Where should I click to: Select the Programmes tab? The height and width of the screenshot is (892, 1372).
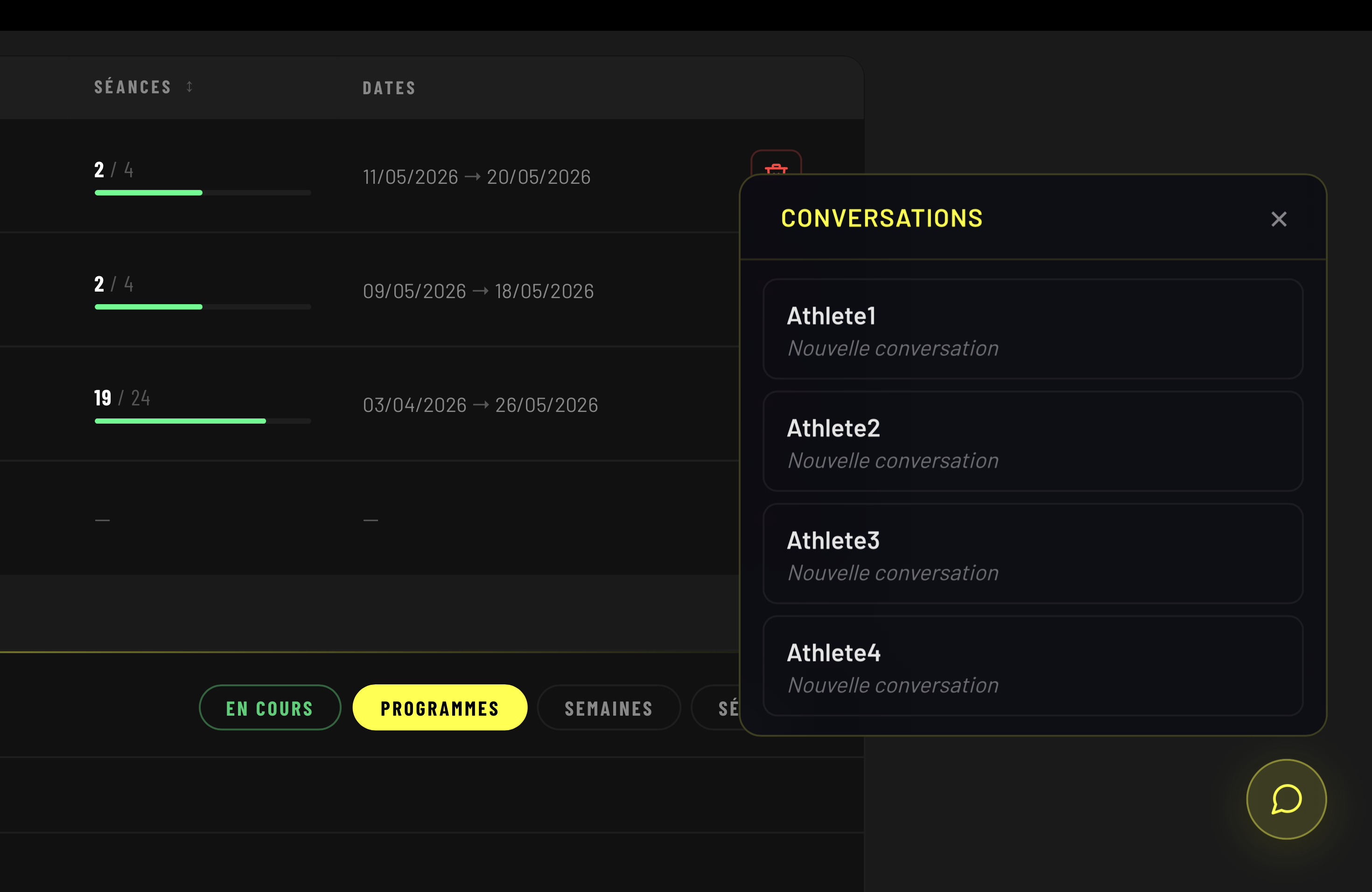pos(440,708)
